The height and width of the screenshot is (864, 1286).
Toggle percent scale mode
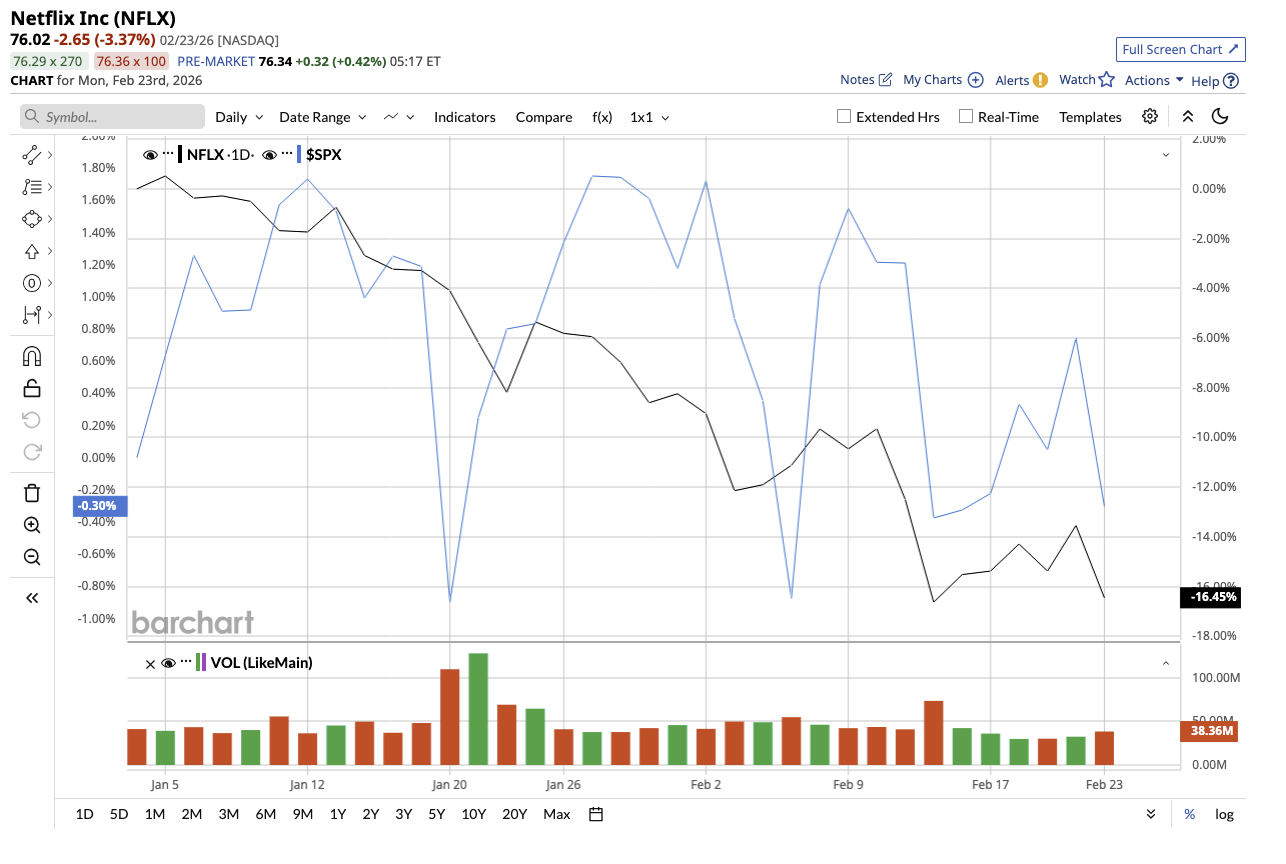click(x=1190, y=814)
